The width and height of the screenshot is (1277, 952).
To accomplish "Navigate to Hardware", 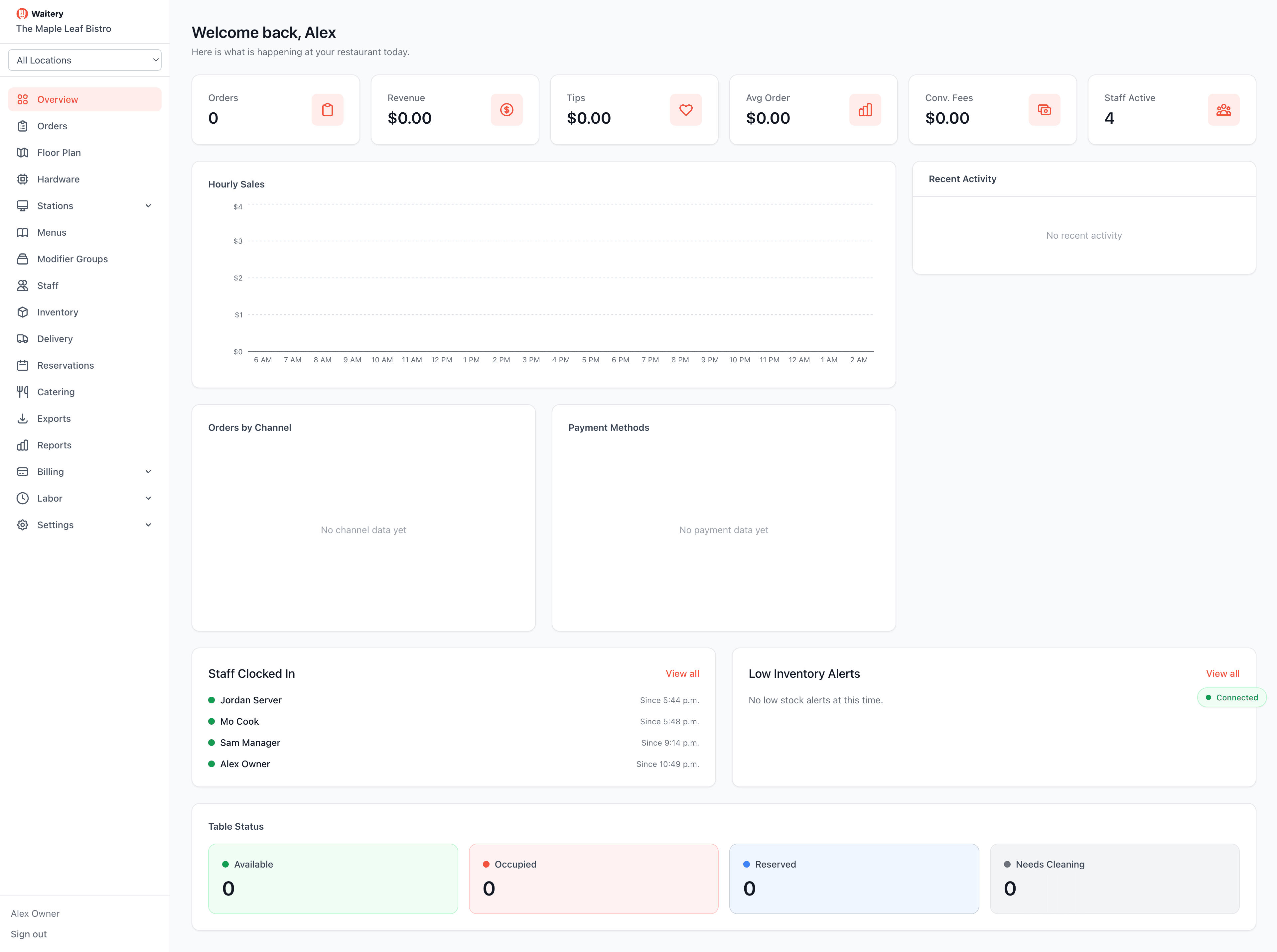I will point(85,178).
